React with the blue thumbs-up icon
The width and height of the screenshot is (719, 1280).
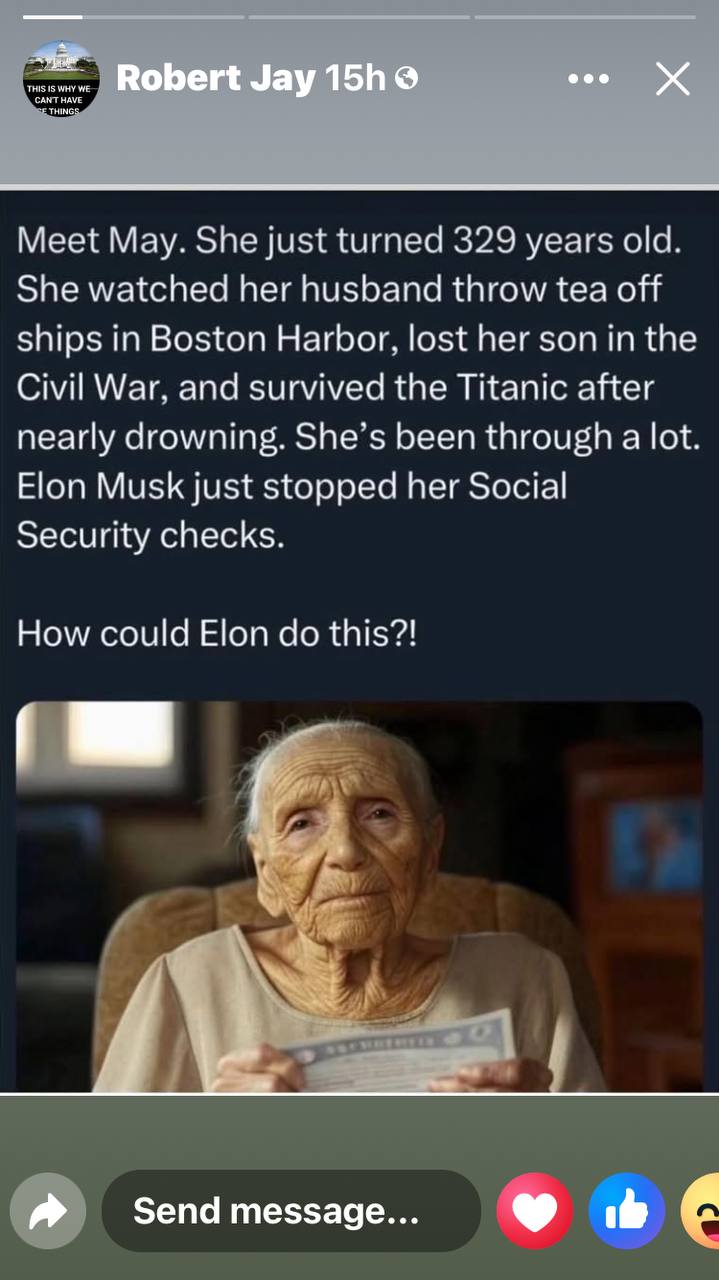[x=627, y=1211]
